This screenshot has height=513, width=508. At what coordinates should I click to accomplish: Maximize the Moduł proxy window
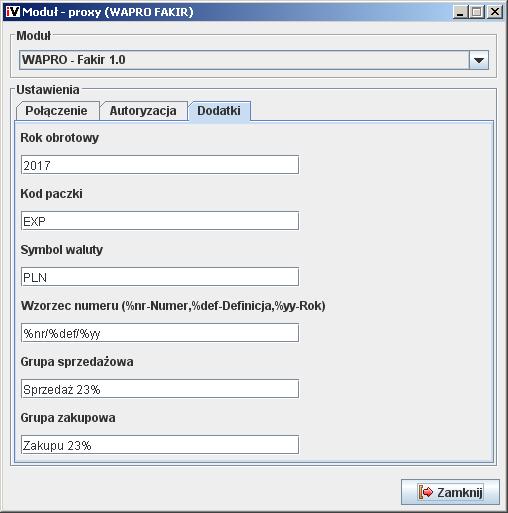coord(477,12)
